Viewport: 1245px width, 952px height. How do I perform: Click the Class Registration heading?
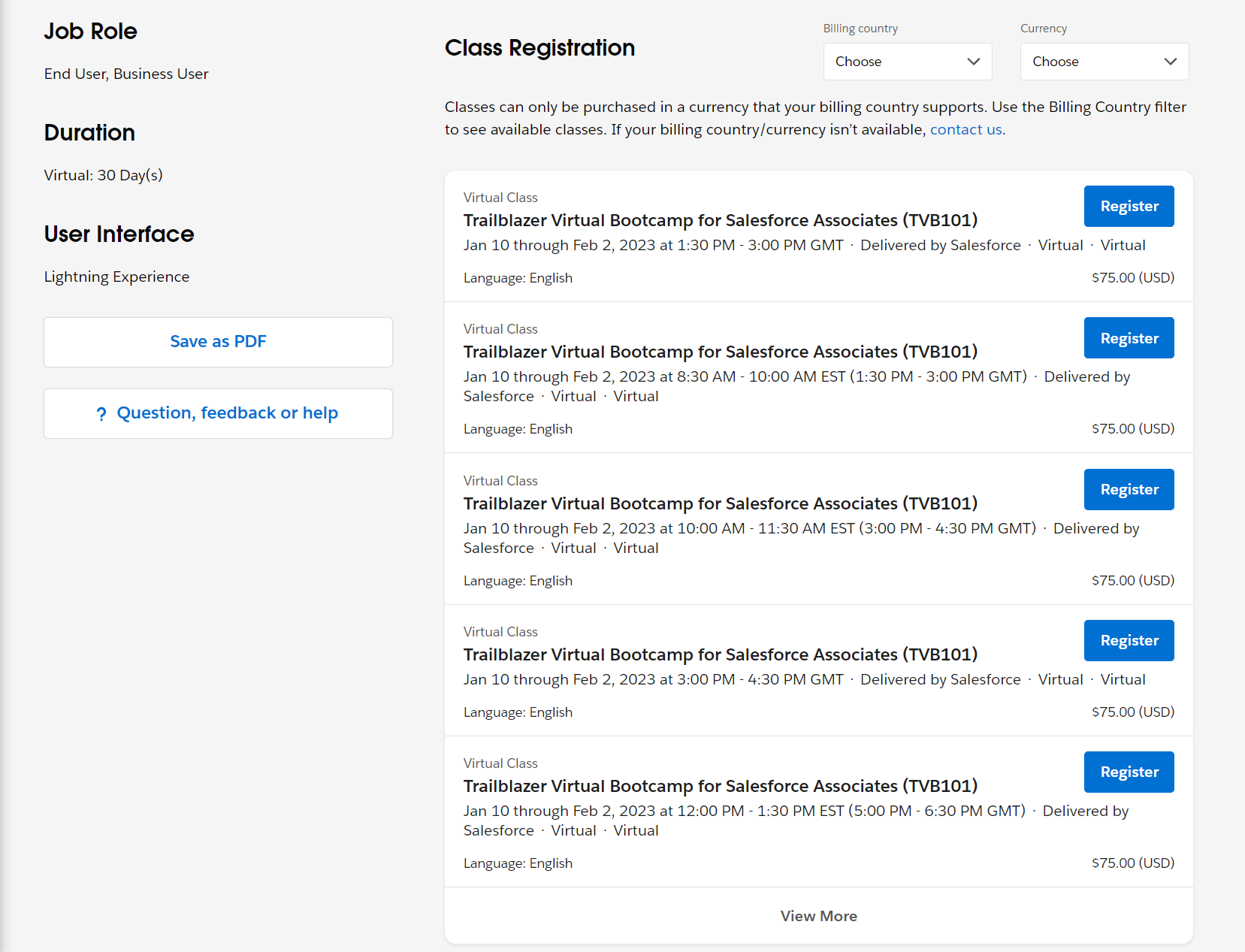point(539,48)
